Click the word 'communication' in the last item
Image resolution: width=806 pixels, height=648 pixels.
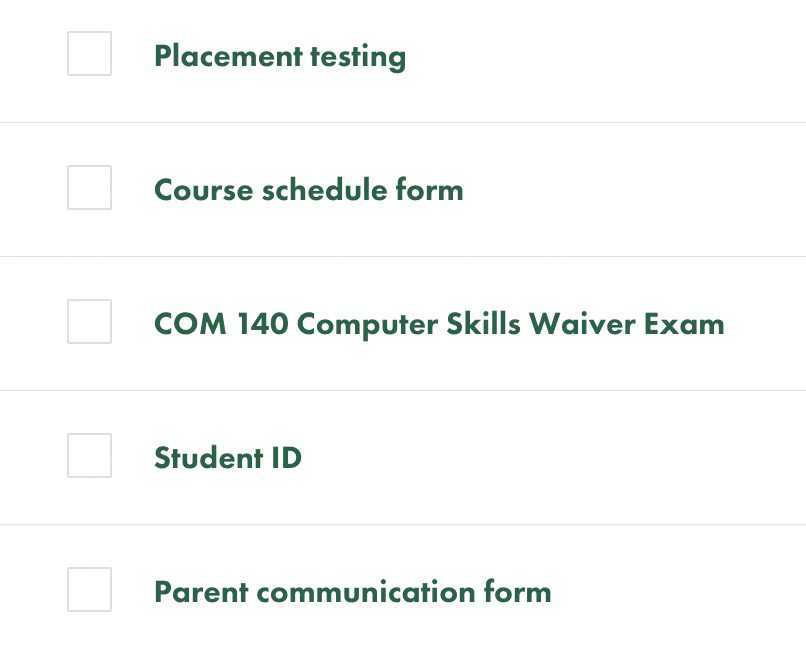pos(366,591)
